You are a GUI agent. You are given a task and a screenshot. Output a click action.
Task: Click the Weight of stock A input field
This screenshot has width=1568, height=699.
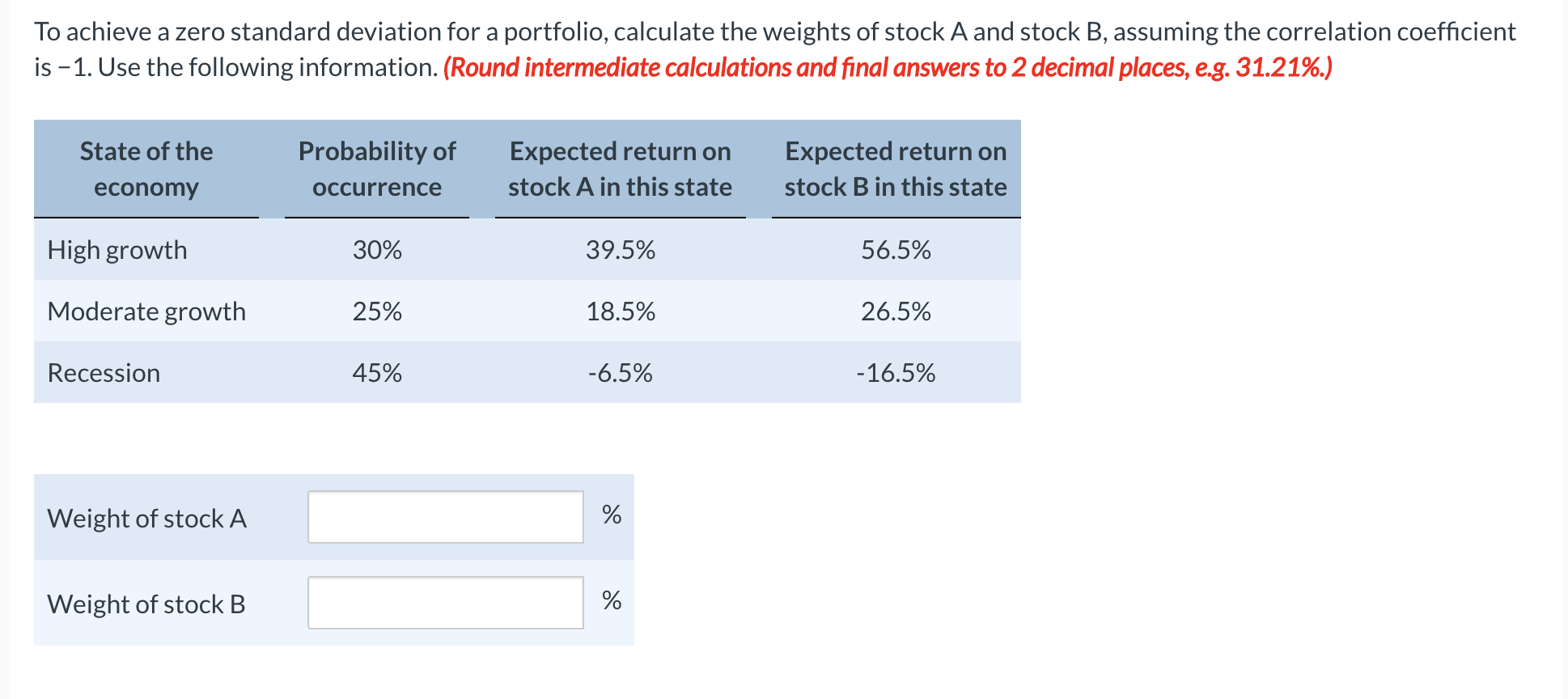point(445,516)
